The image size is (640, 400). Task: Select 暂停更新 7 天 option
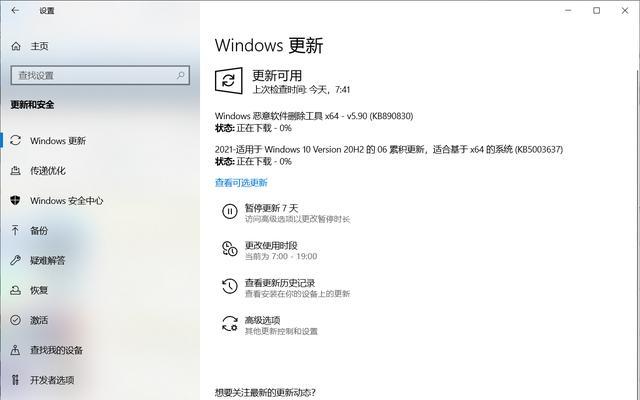click(x=271, y=208)
